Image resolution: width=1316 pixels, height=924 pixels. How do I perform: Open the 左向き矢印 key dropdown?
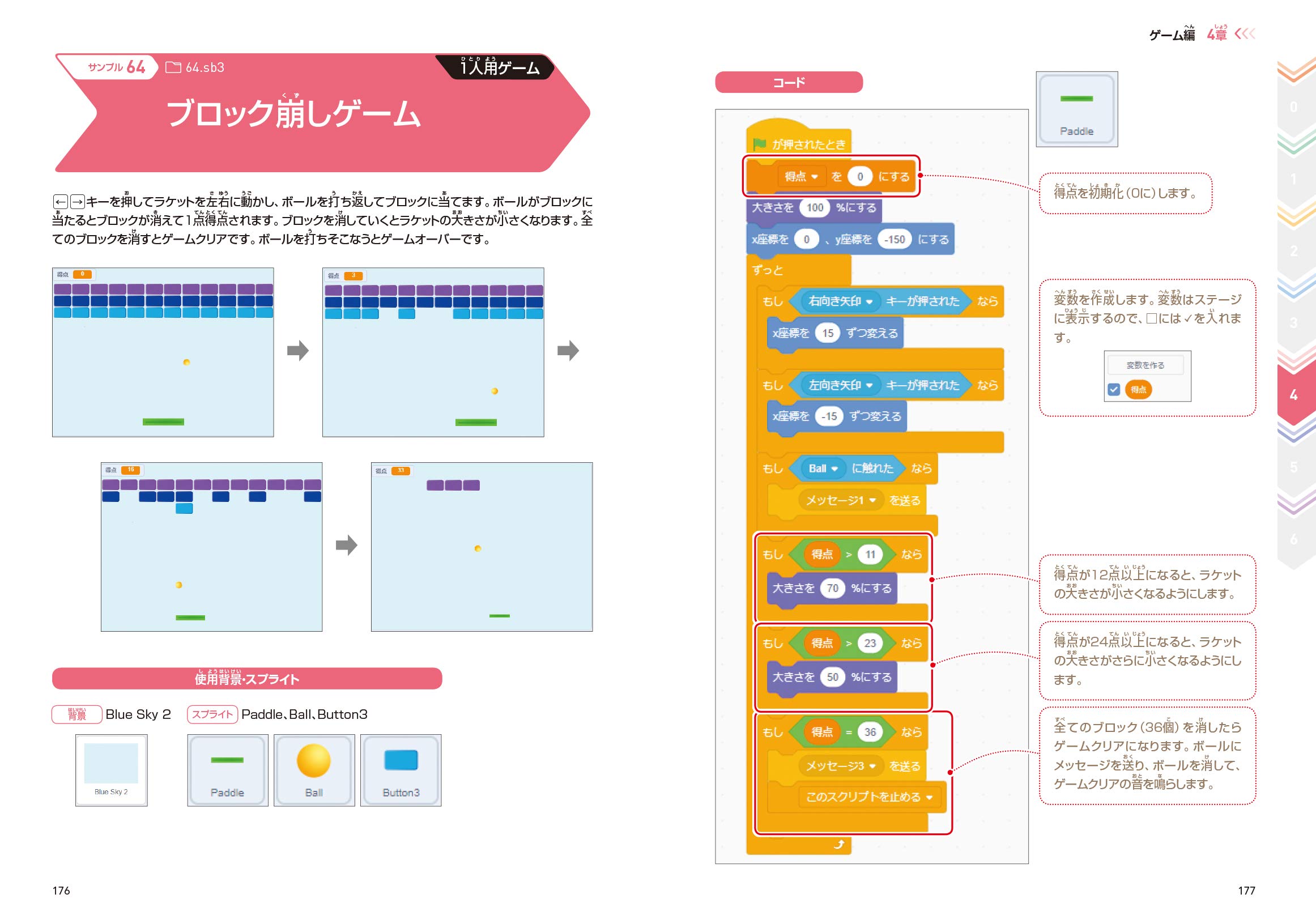point(869,385)
